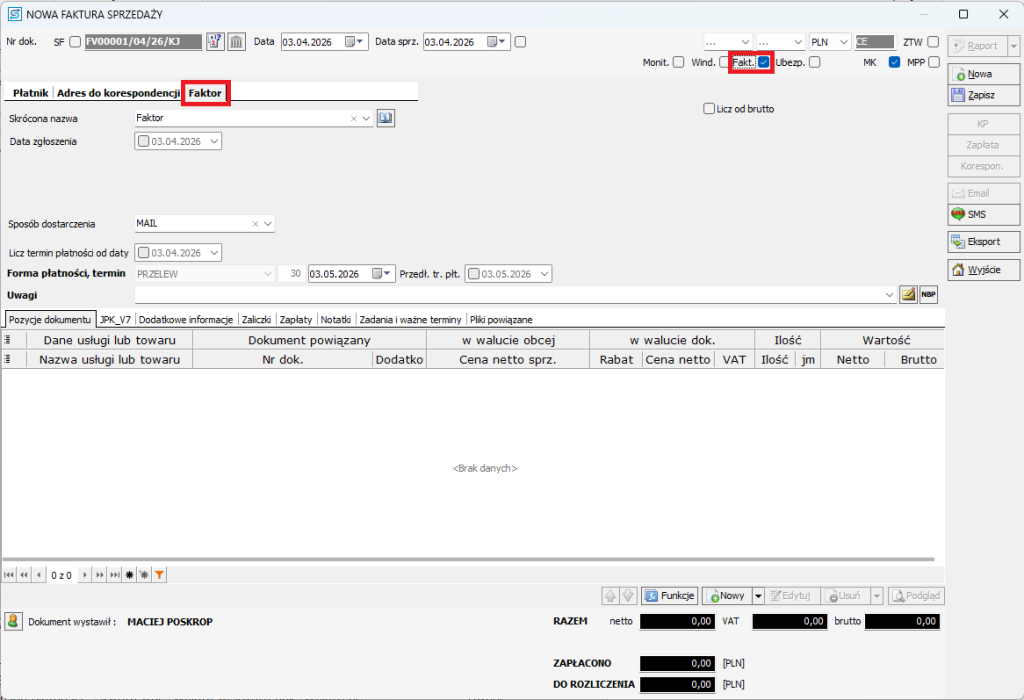Click into the Uwagi text field
The width and height of the screenshot is (1024, 700).
(510, 294)
